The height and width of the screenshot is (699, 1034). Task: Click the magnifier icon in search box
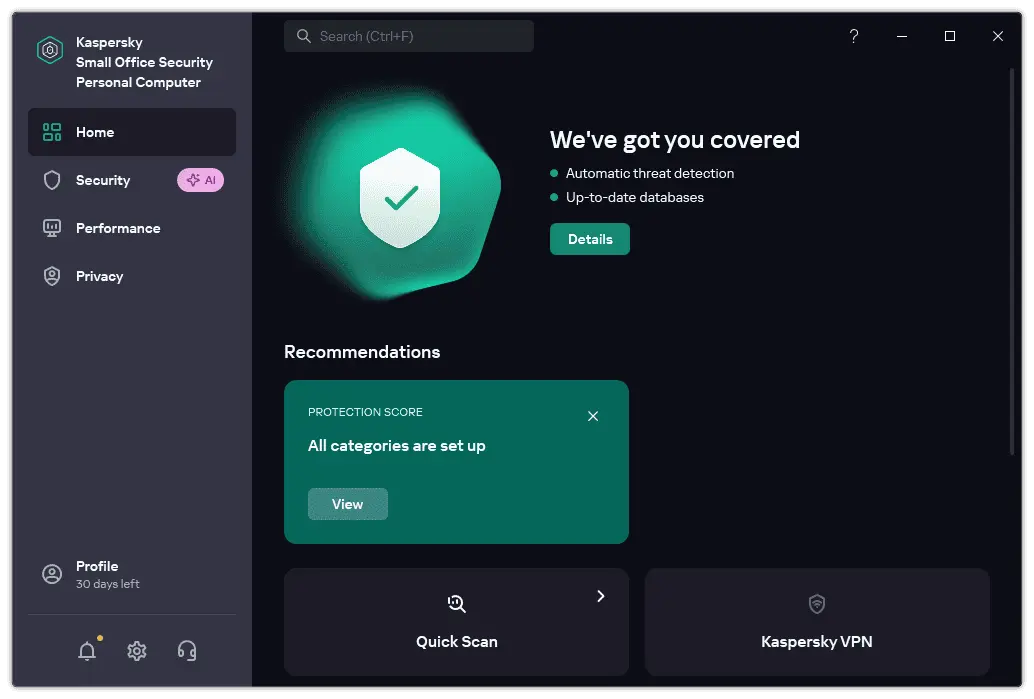point(303,36)
